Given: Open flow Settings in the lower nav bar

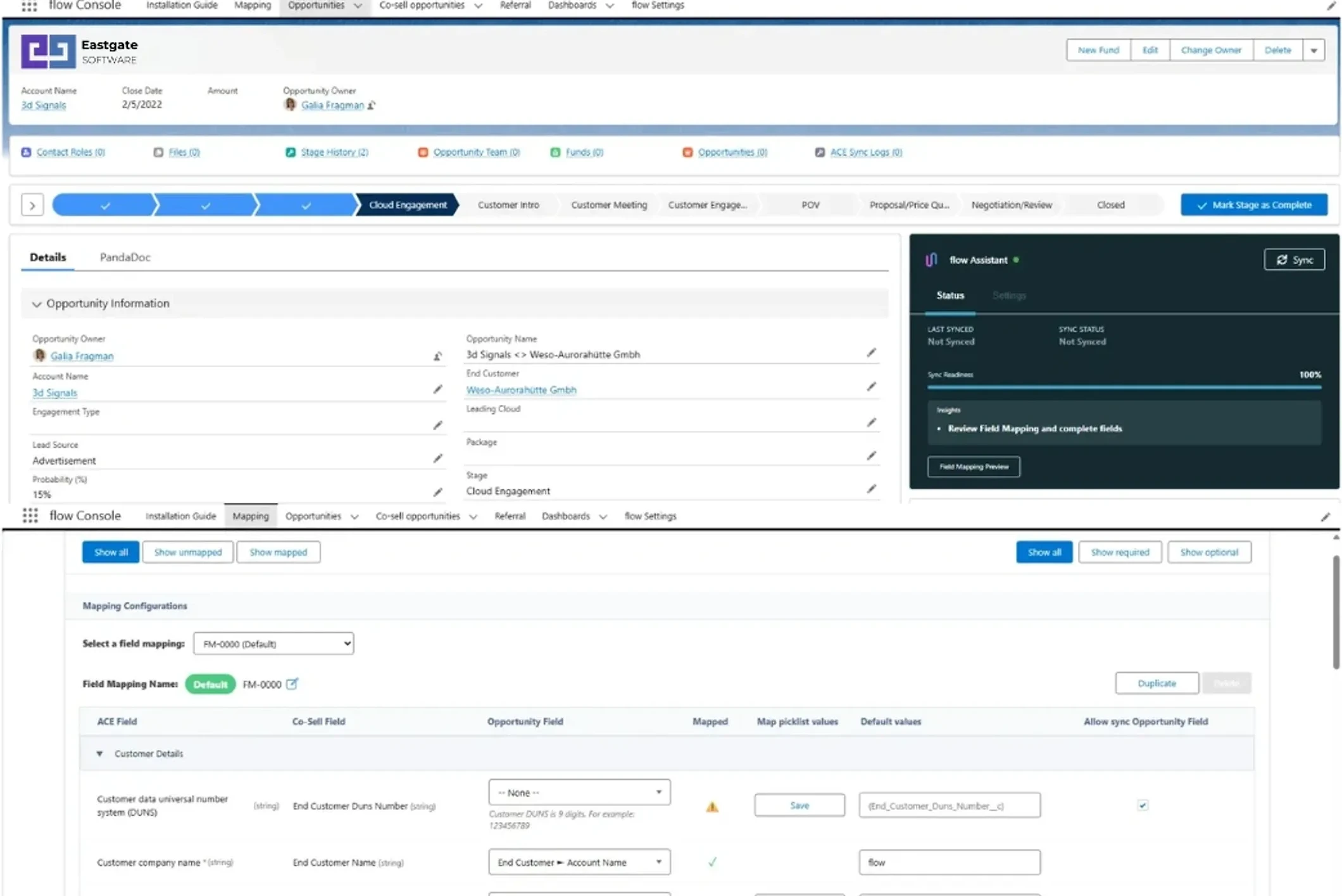Looking at the screenshot, I should point(650,516).
